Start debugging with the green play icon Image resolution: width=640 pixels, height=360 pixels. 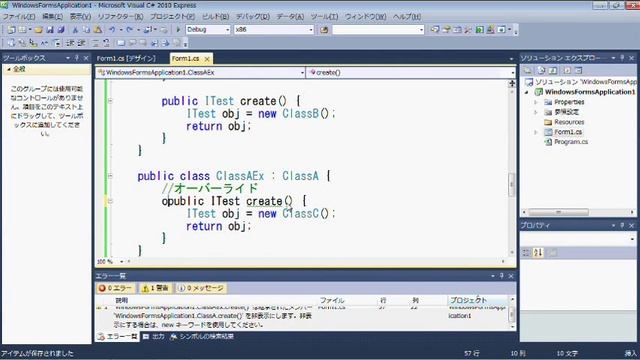coord(178,29)
